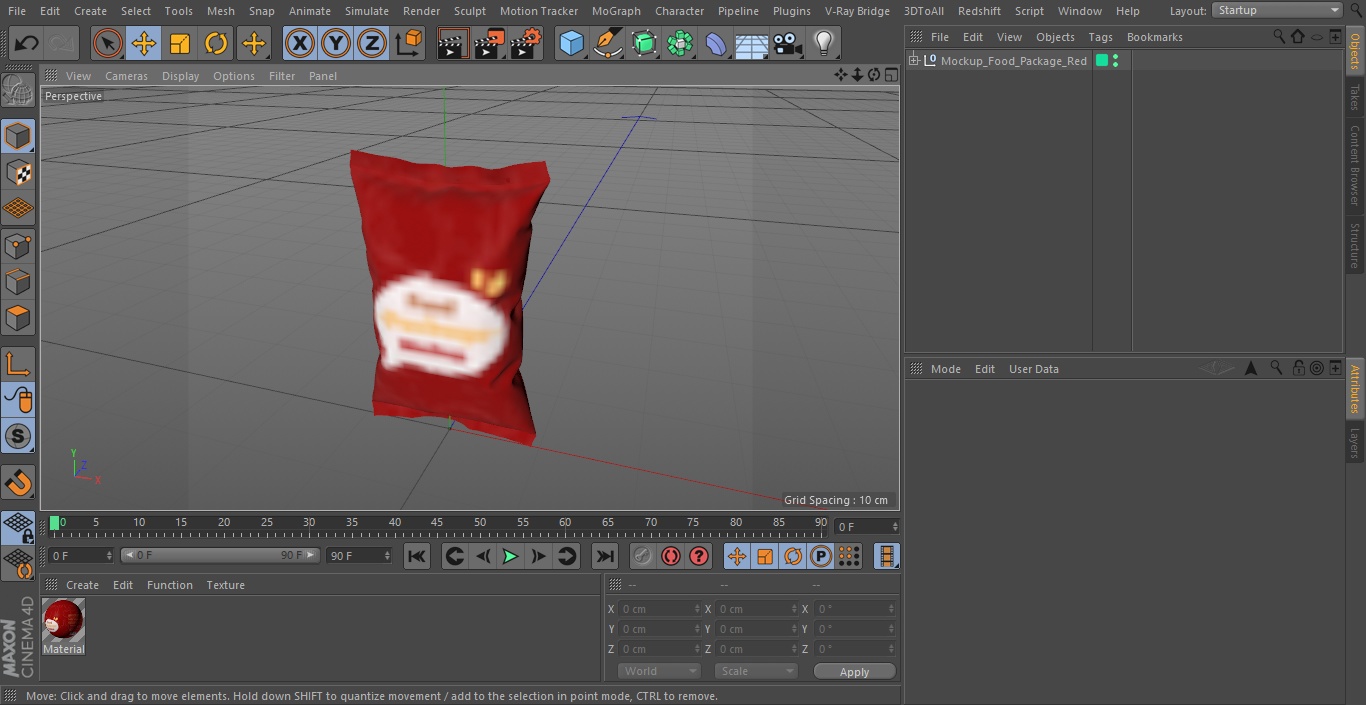Open the Sculpt menu
This screenshot has height=705, width=1366.
[469, 11]
